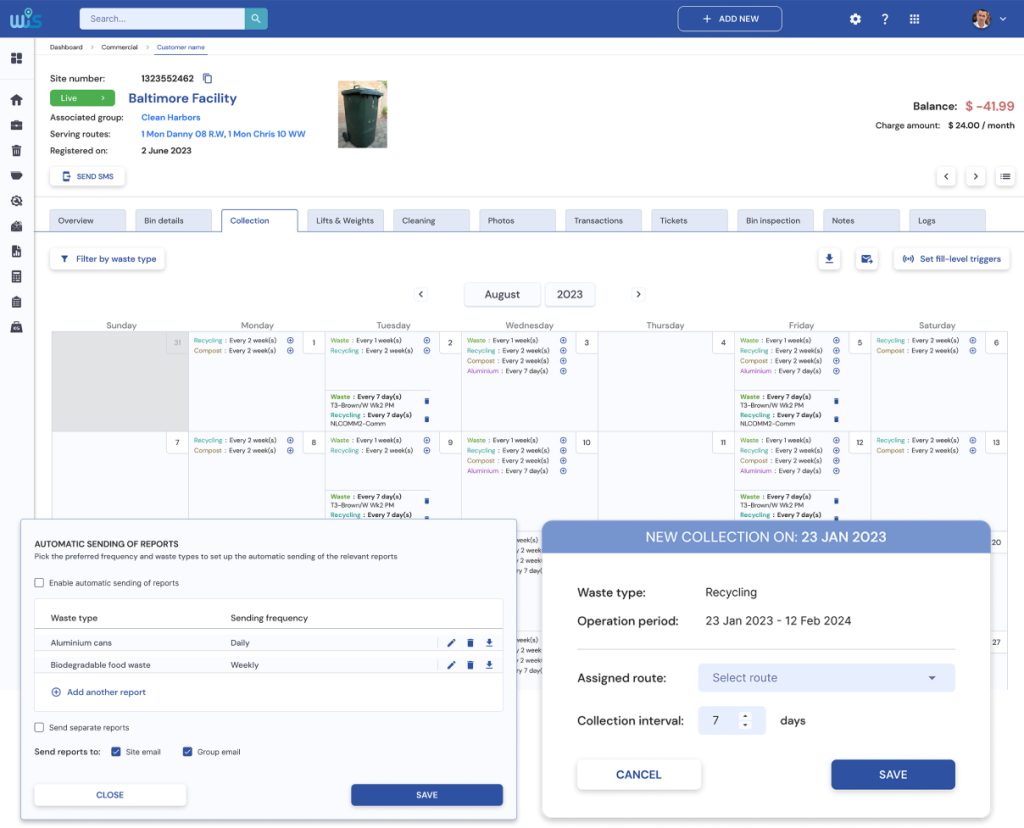The height and width of the screenshot is (828, 1024).
Task: Click the download icon above calendar
Action: click(828, 259)
